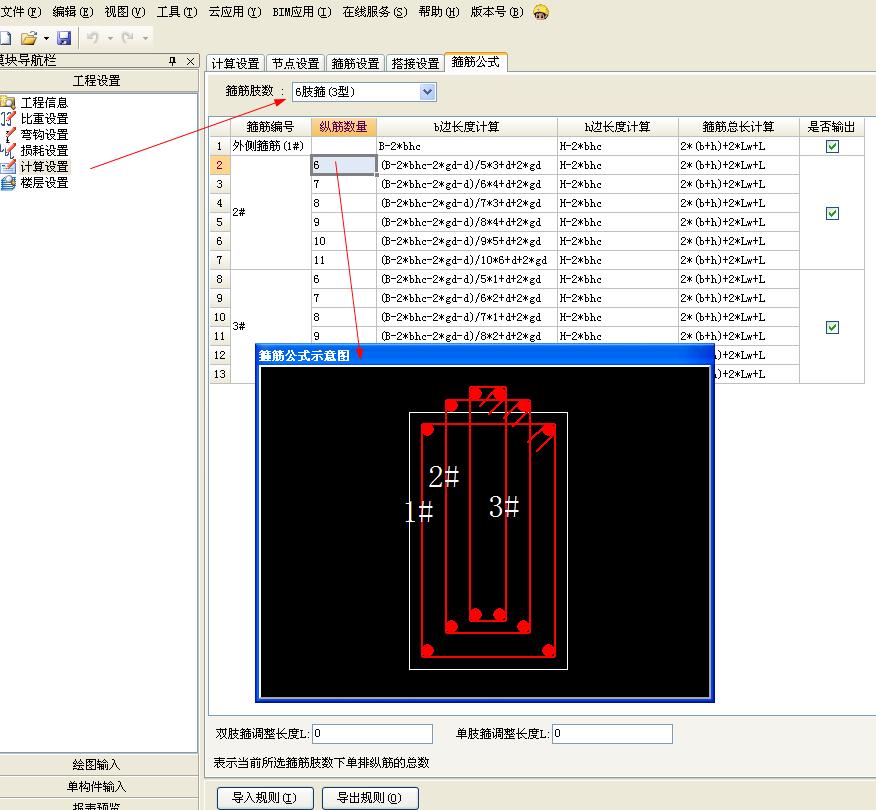Click the 导出规则 button
This screenshot has height=810, width=876.
point(370,798)
